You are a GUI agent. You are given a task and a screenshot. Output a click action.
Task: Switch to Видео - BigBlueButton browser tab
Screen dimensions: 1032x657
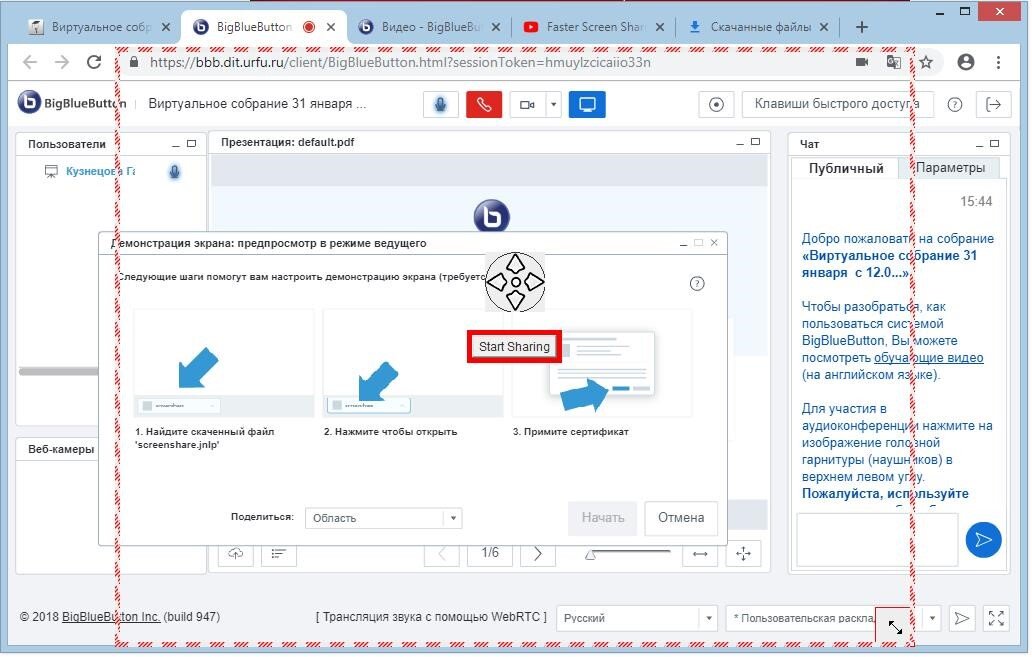coord(430,27)
